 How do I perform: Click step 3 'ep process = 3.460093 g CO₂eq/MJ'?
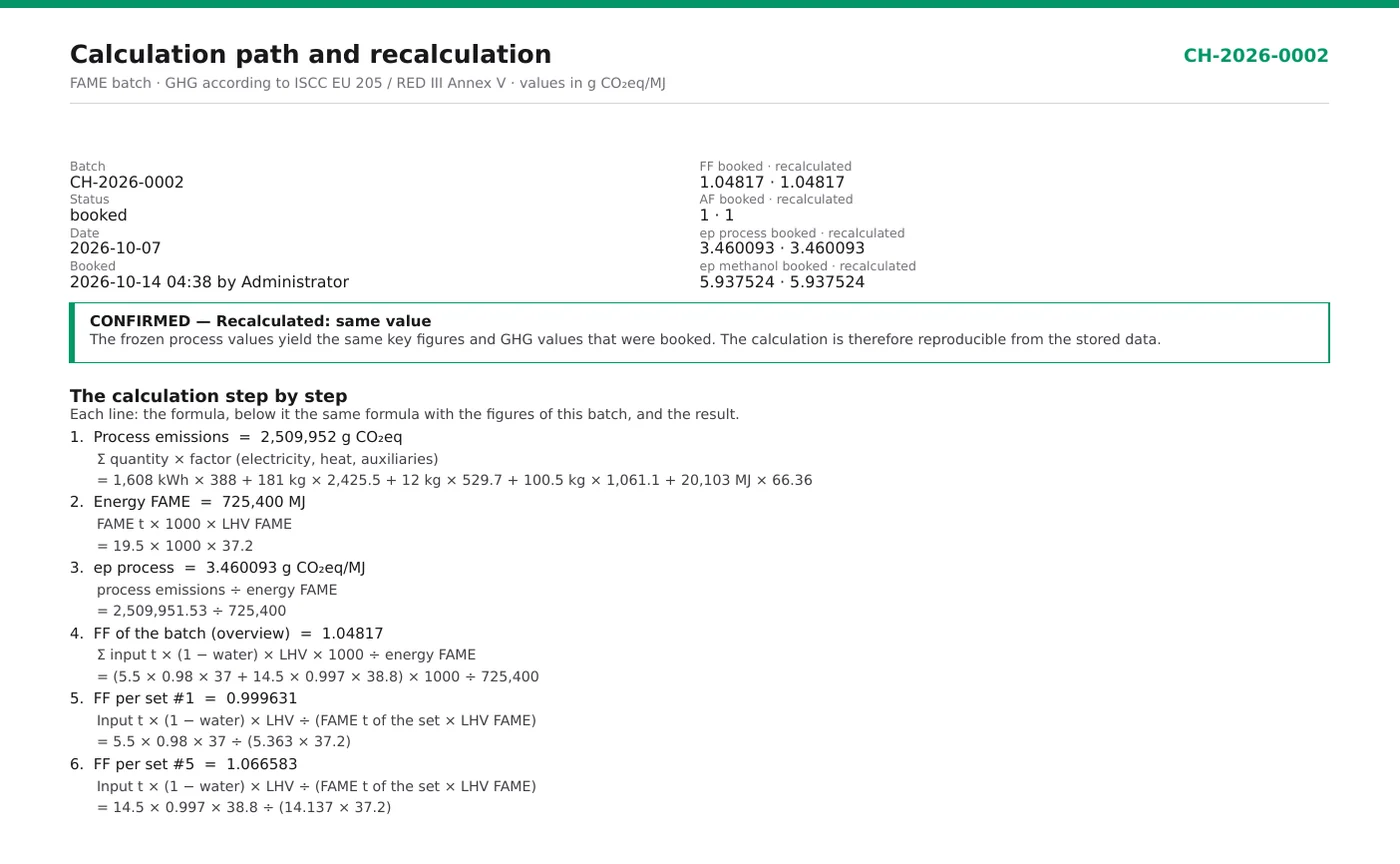[218, 568]
